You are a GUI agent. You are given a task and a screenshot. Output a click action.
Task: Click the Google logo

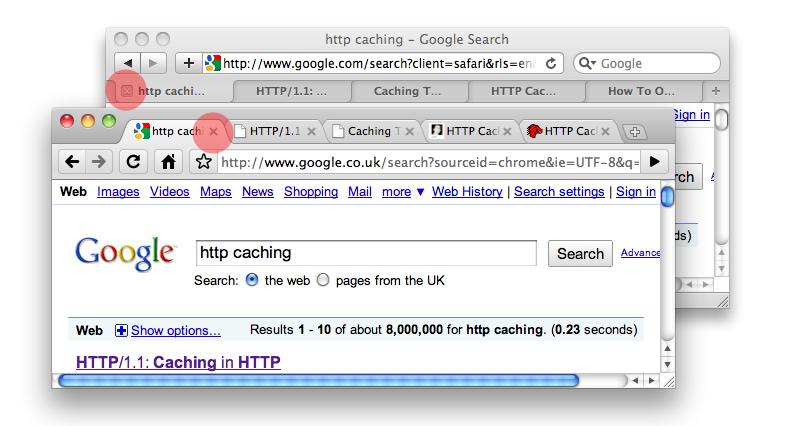[126, 253]
